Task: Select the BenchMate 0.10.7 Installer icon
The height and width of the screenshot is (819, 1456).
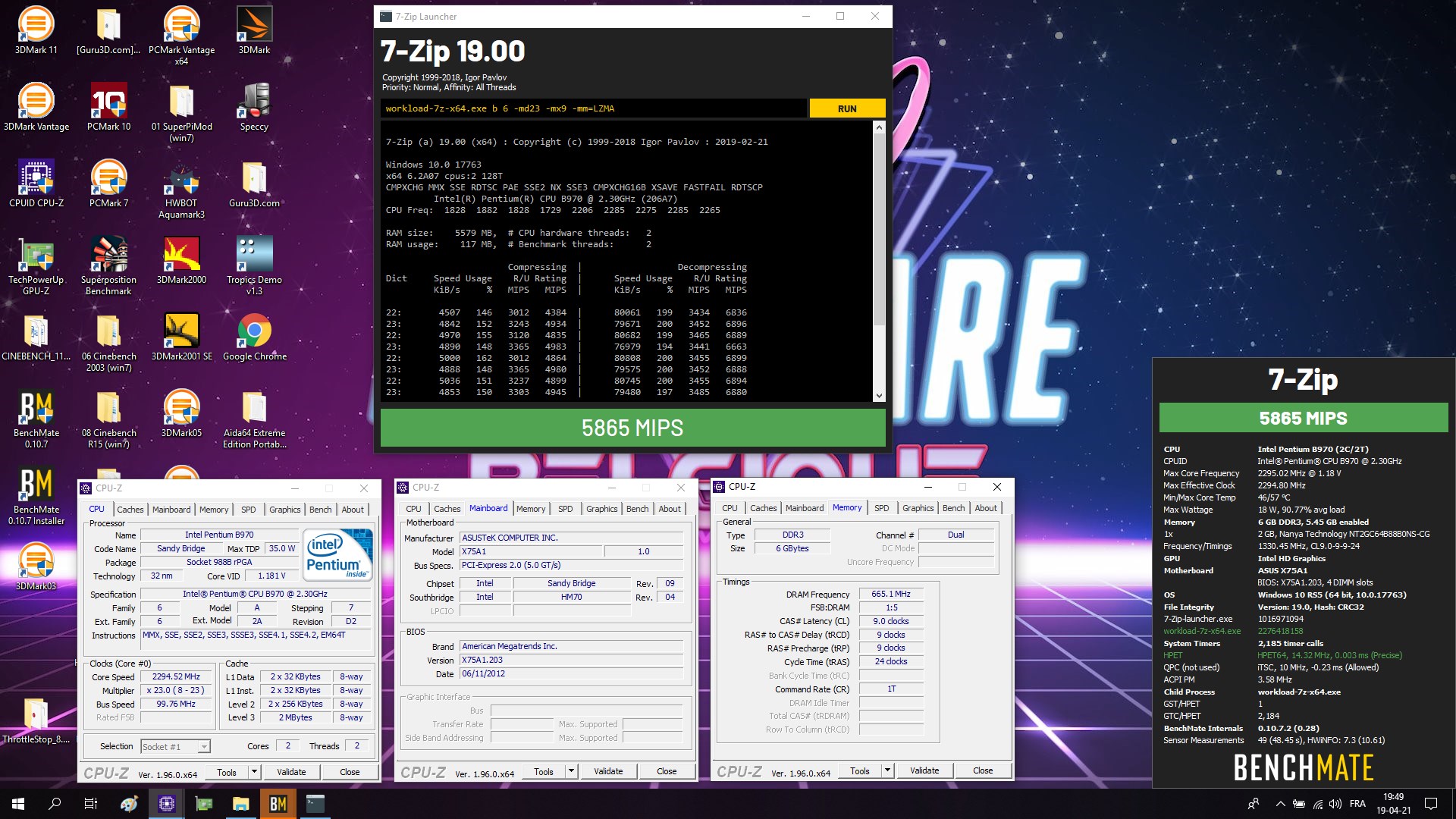Action: (x=36, y=495)
